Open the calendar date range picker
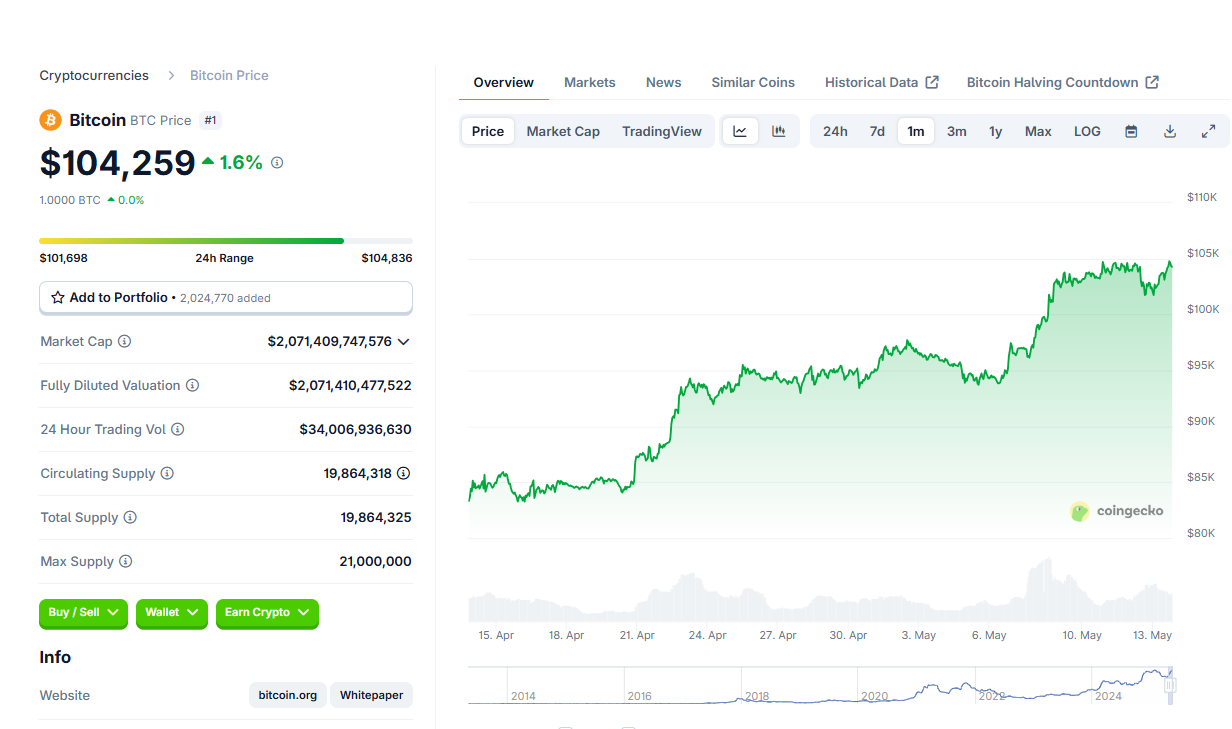The image size is (1232, 729). (1131, 131)
